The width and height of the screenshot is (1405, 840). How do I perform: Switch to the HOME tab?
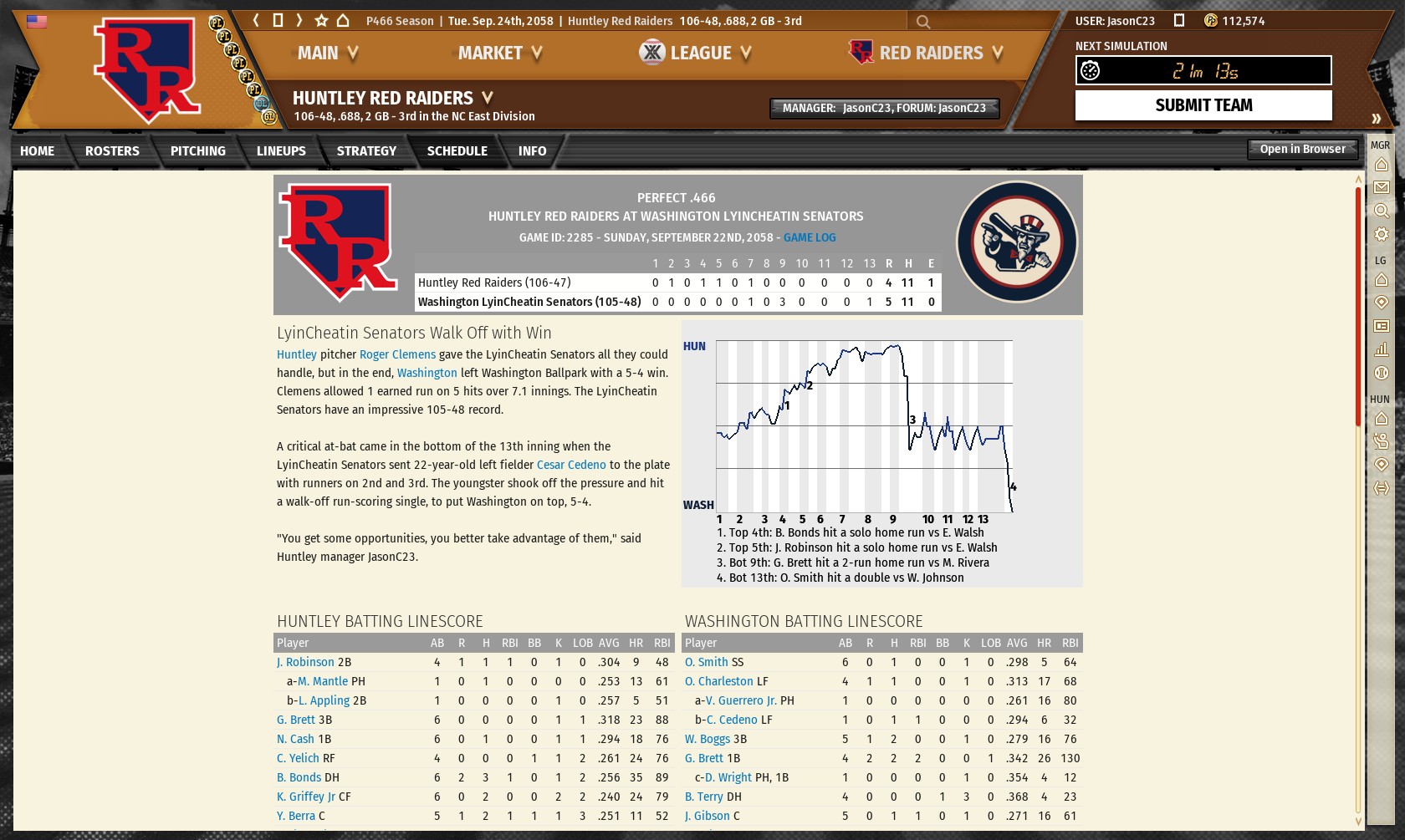coord(38,151)
